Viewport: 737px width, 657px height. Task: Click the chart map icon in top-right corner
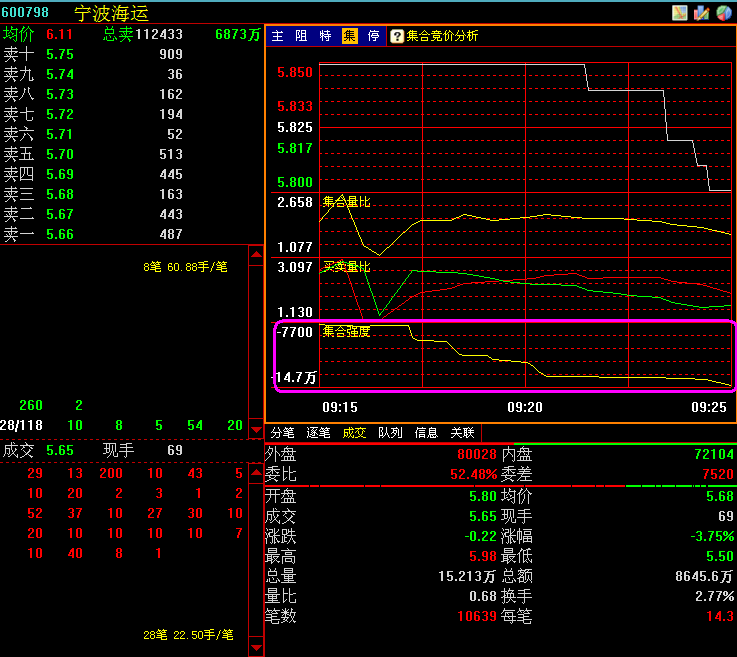680,12
